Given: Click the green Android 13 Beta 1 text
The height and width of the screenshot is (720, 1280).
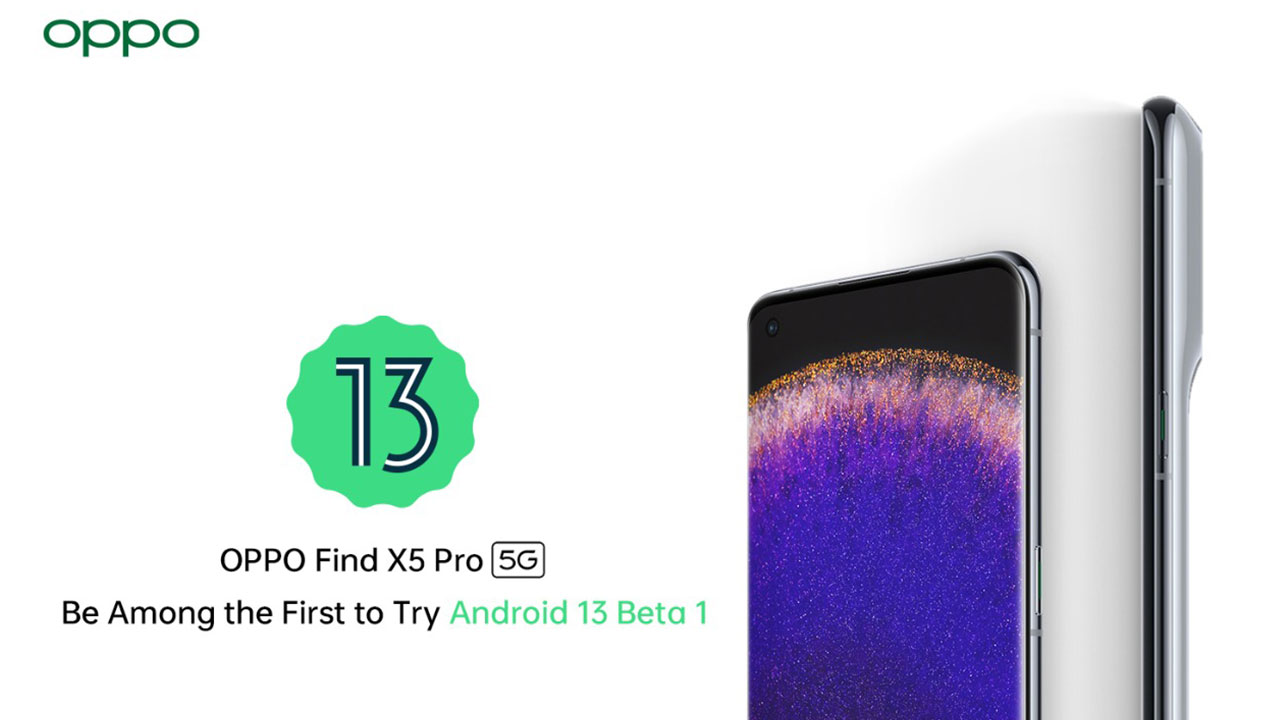Looking at the screenshot, I should pos(578,613).
